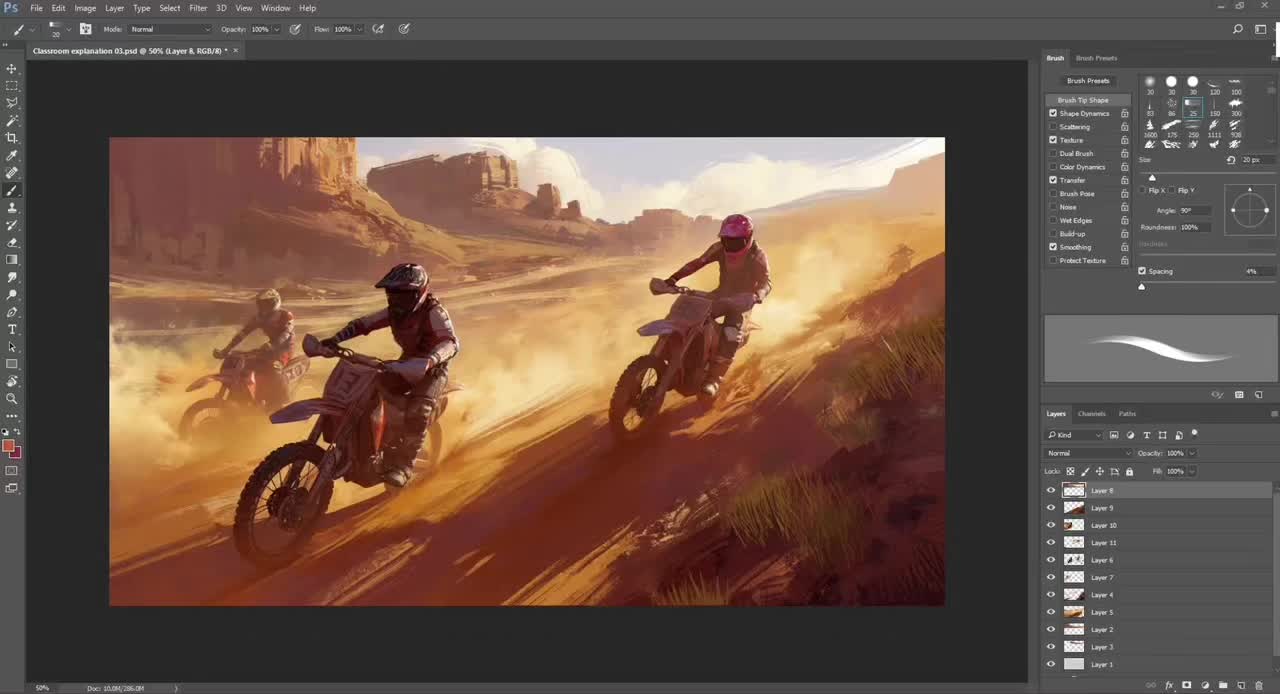Viewport: 1280px width, 694px height.
Task: Open the layer Opacity dropdown arrow
Action: pyautogui.click(x=1192, y=453)
